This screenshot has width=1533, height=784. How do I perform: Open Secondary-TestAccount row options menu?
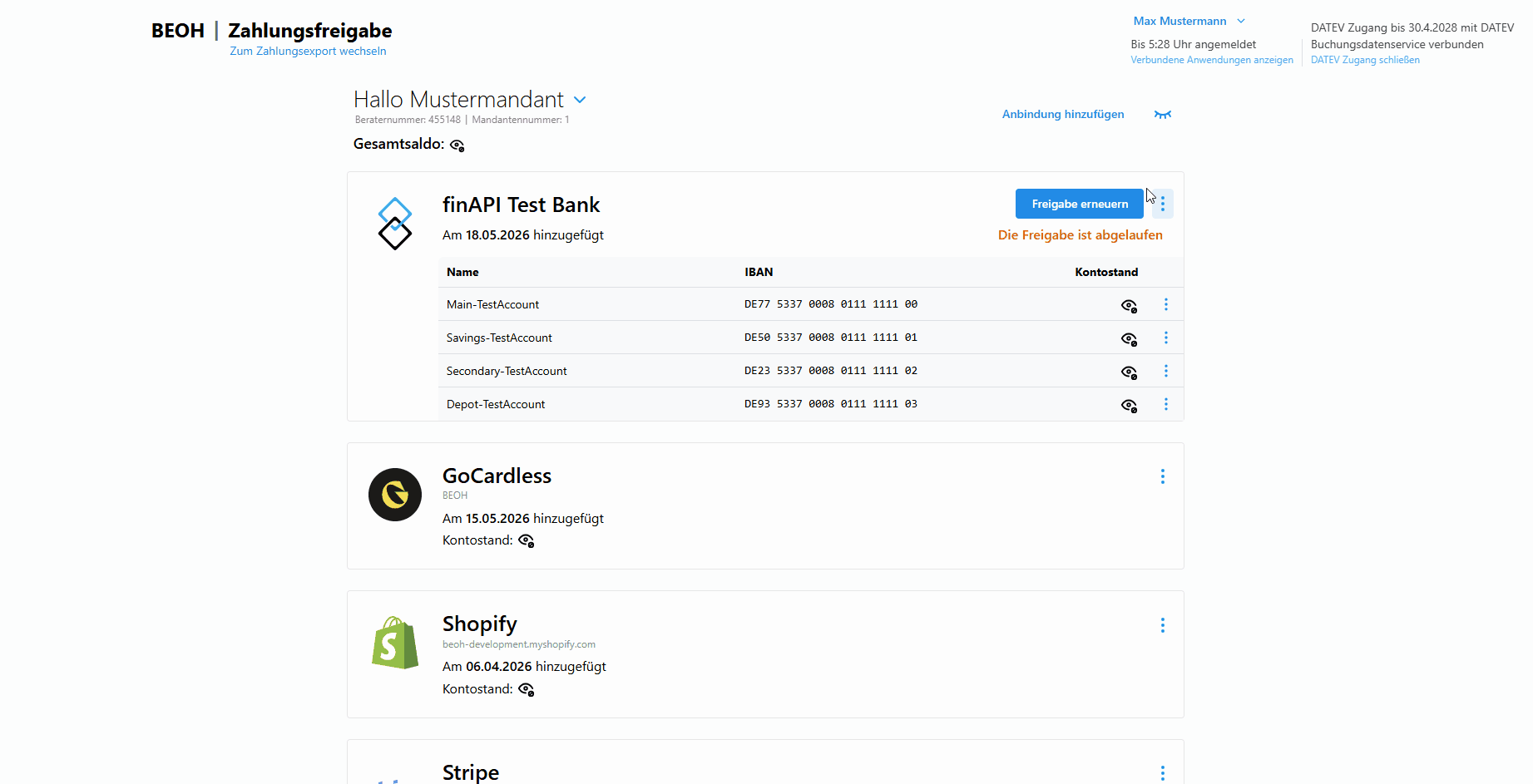(x=1166, y=371)
